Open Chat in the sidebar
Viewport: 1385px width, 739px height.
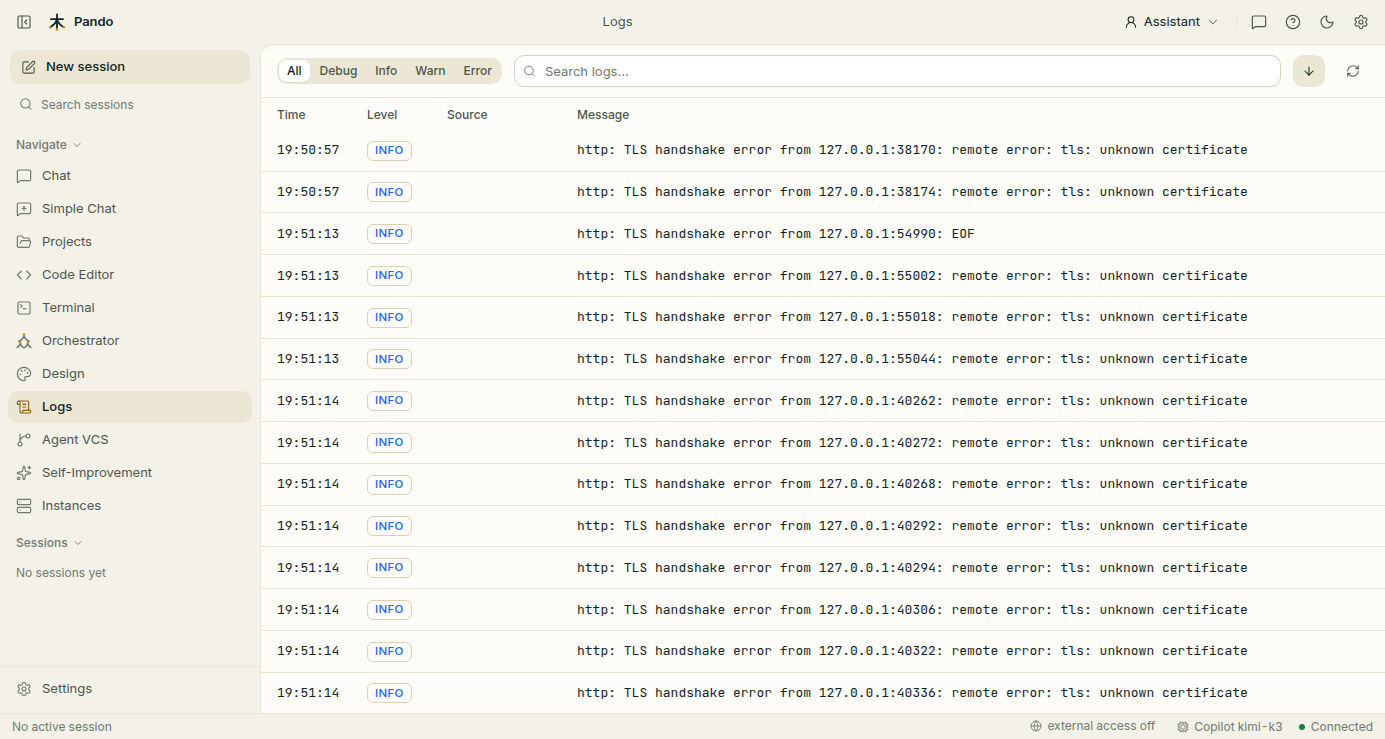pos(130,176)
